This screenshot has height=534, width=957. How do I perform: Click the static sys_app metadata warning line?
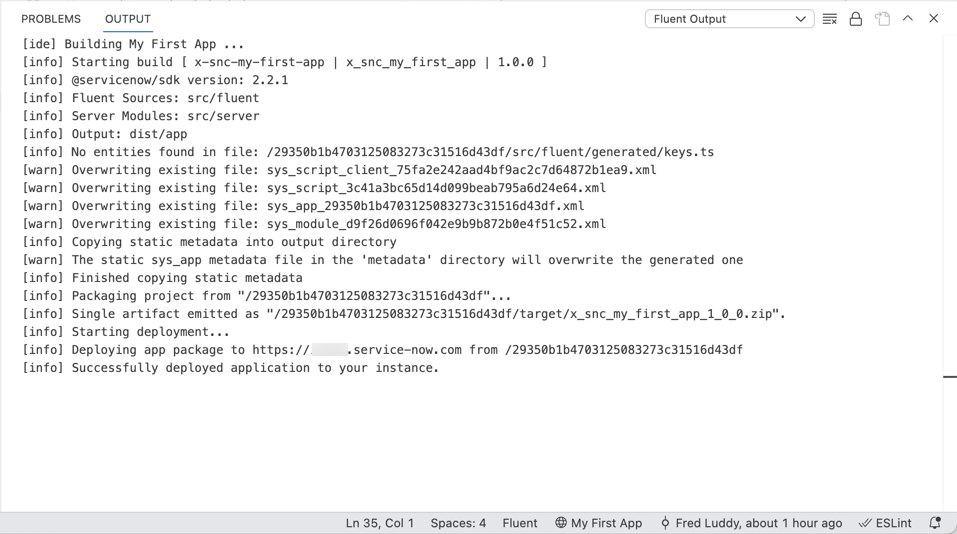(383, 260)
